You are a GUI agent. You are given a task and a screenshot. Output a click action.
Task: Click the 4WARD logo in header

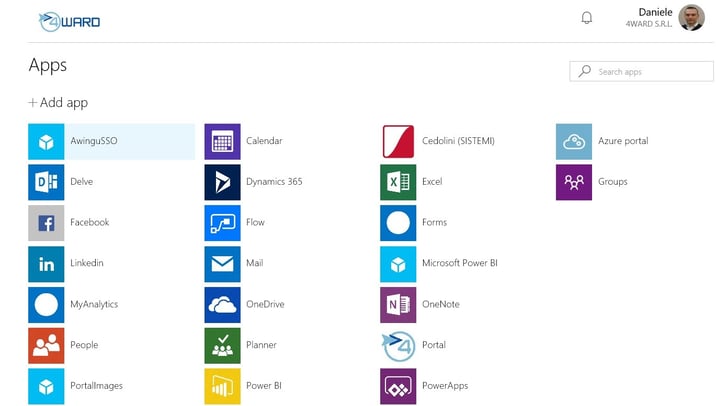click(69, 21)
